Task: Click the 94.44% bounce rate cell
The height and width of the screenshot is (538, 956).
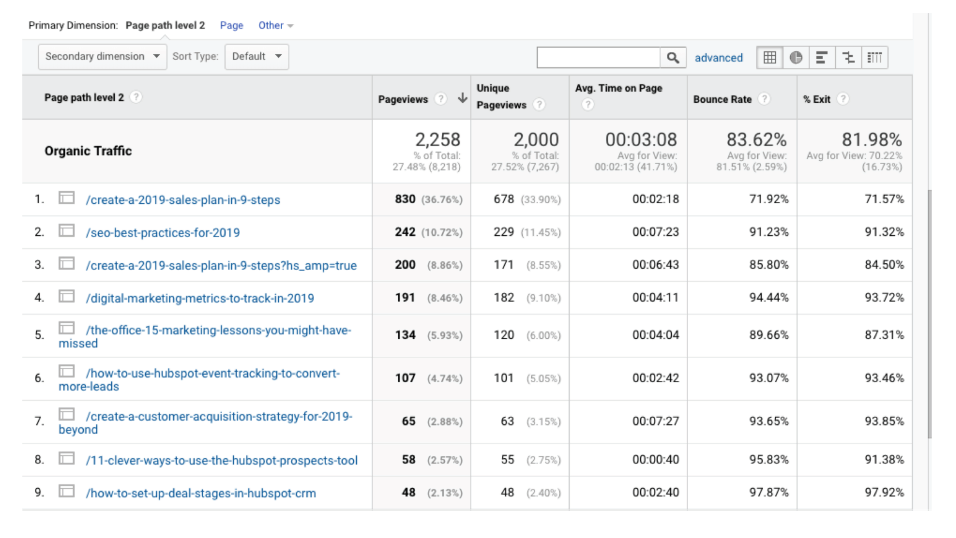Action: (769, 298)
